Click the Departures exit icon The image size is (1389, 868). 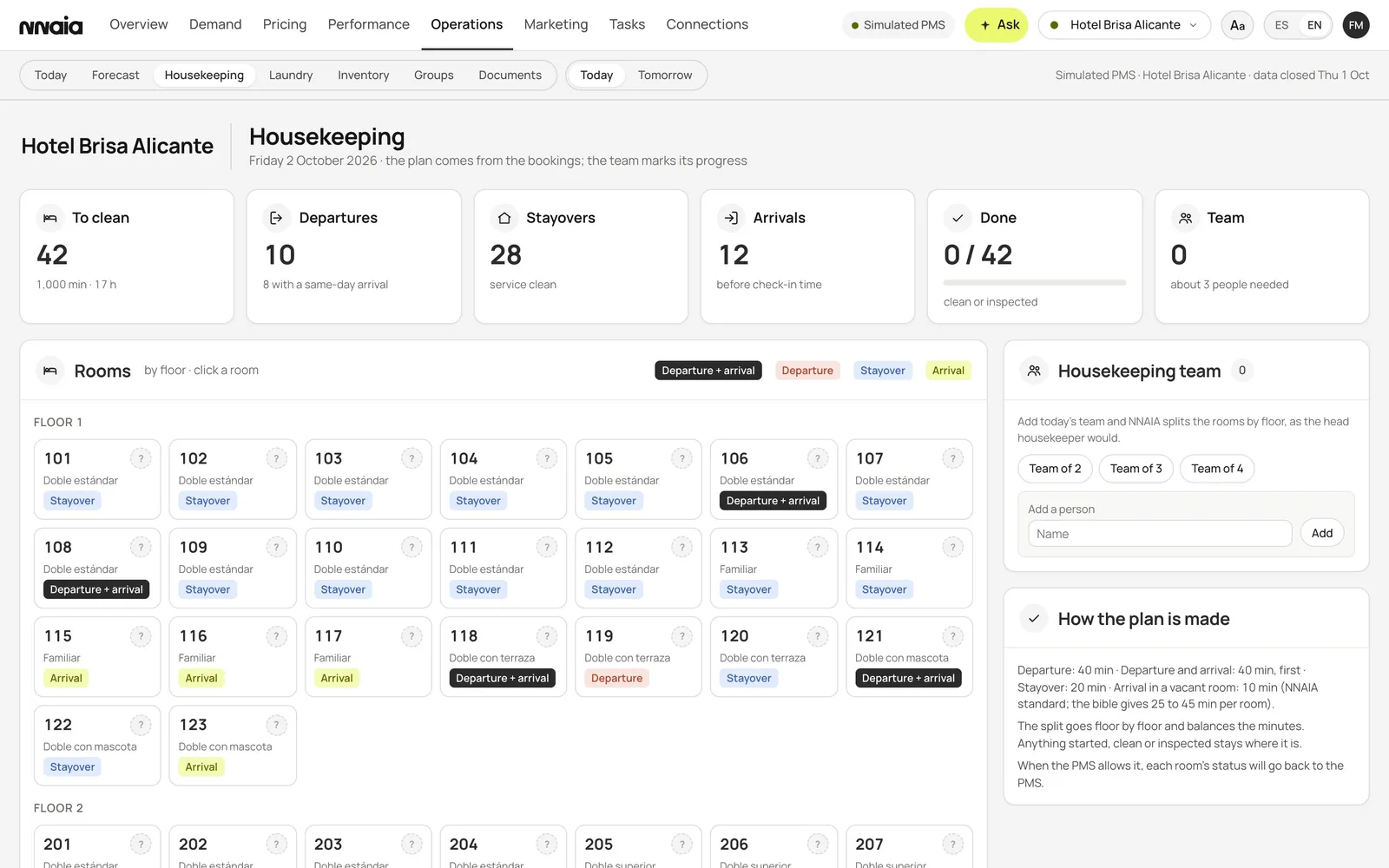[x=276, y=218]
